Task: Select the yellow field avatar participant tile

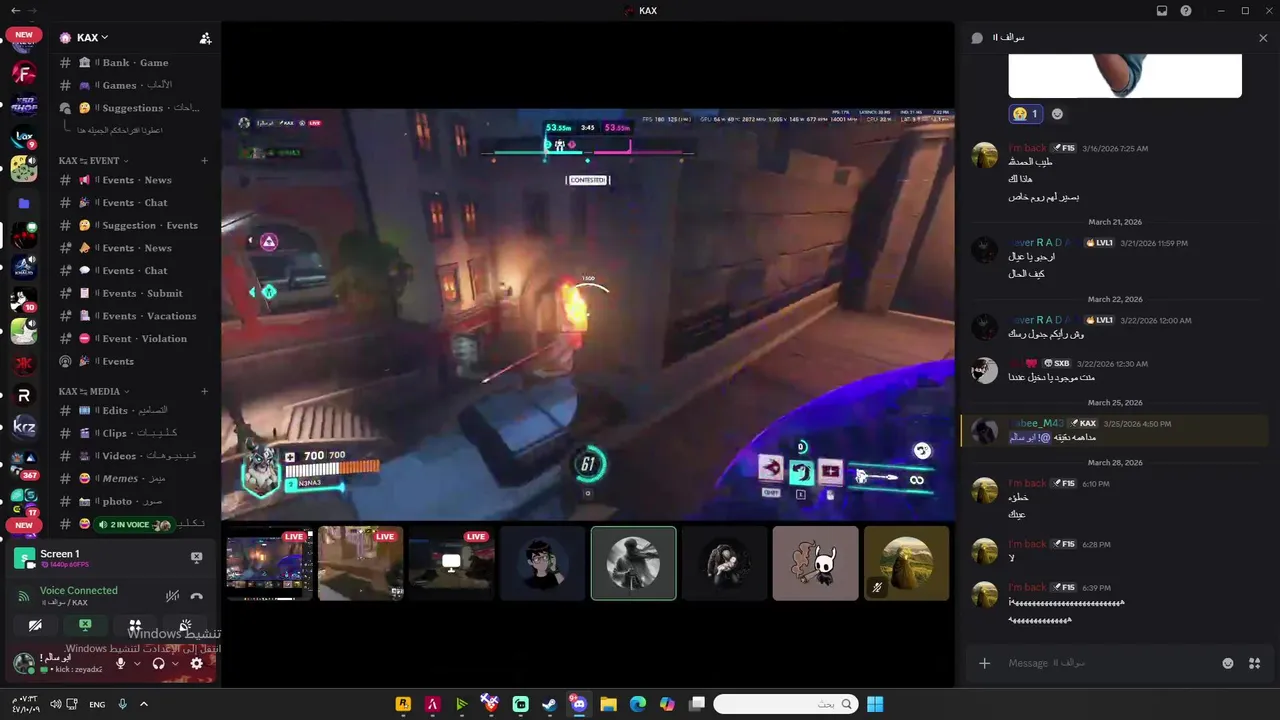Action: [x=906, y=564]
